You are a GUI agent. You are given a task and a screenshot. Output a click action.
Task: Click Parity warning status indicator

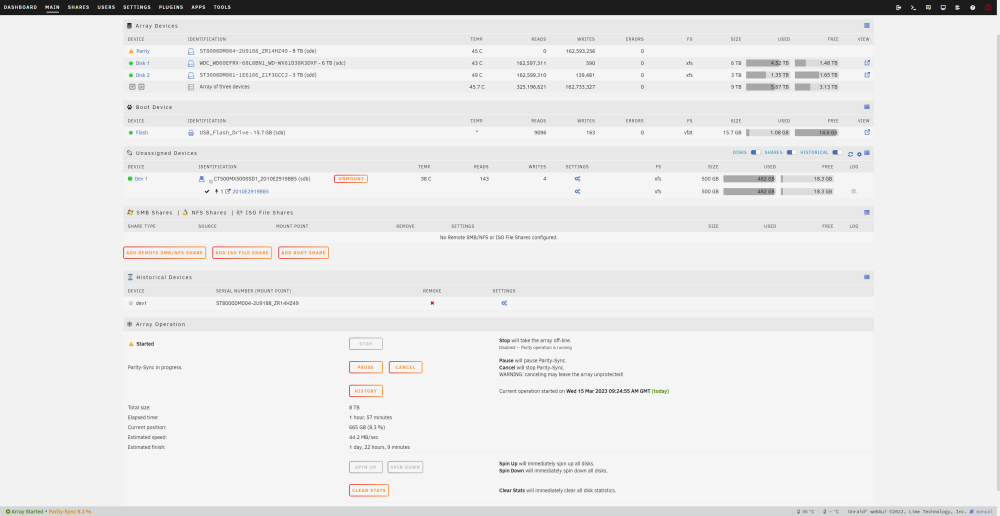click(131, 51)
